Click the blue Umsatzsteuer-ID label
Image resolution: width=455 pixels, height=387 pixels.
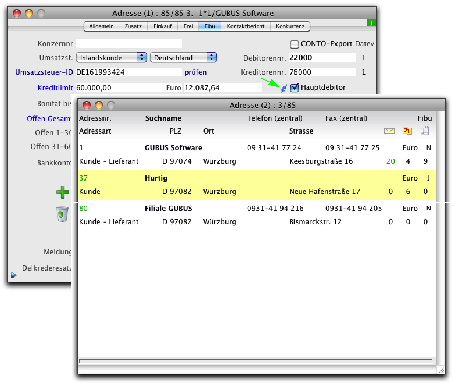point(44,72)
